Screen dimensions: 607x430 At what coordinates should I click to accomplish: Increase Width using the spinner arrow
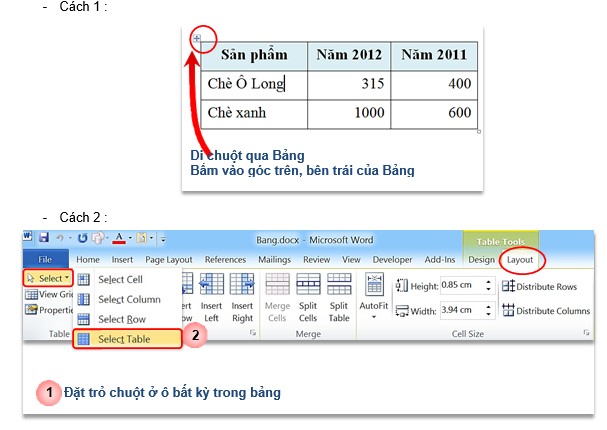tap(487, 307)
